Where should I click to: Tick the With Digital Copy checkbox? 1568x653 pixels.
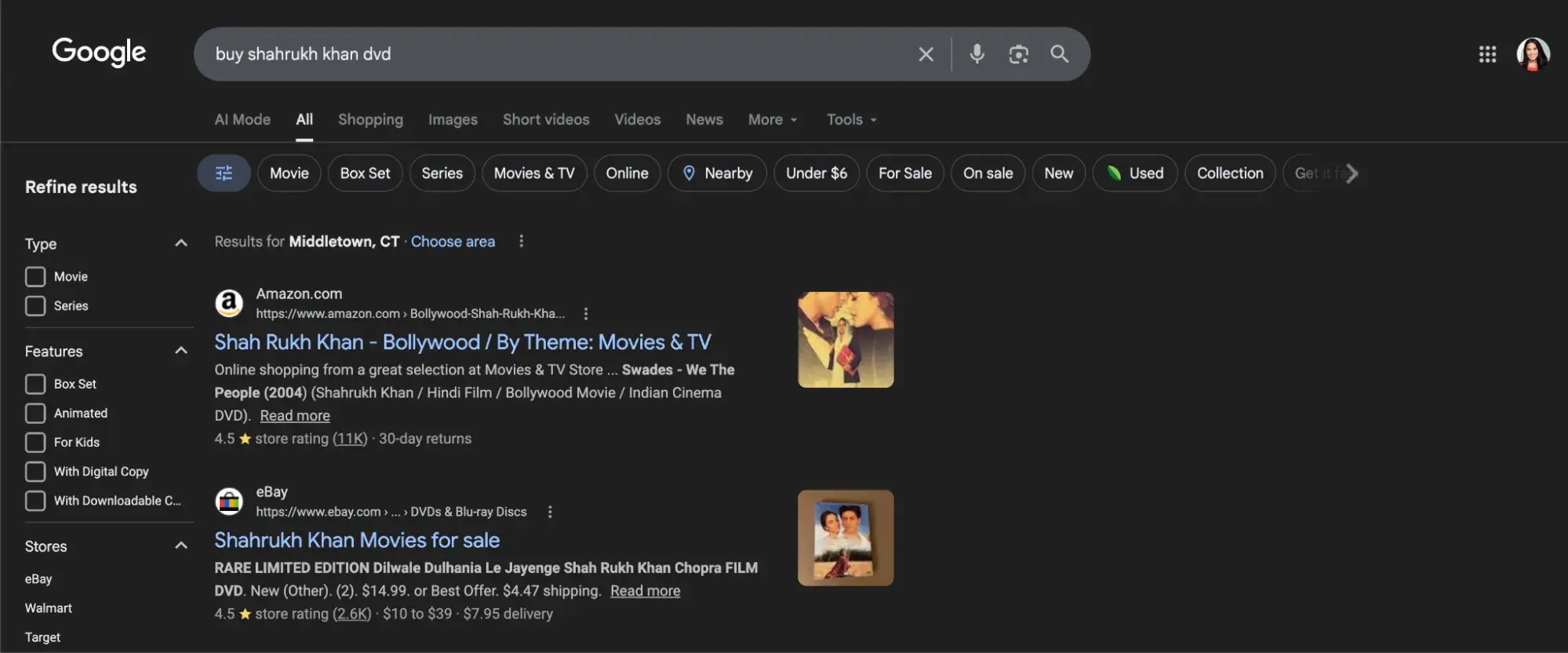pyautogui.click(x=35, y=472)
